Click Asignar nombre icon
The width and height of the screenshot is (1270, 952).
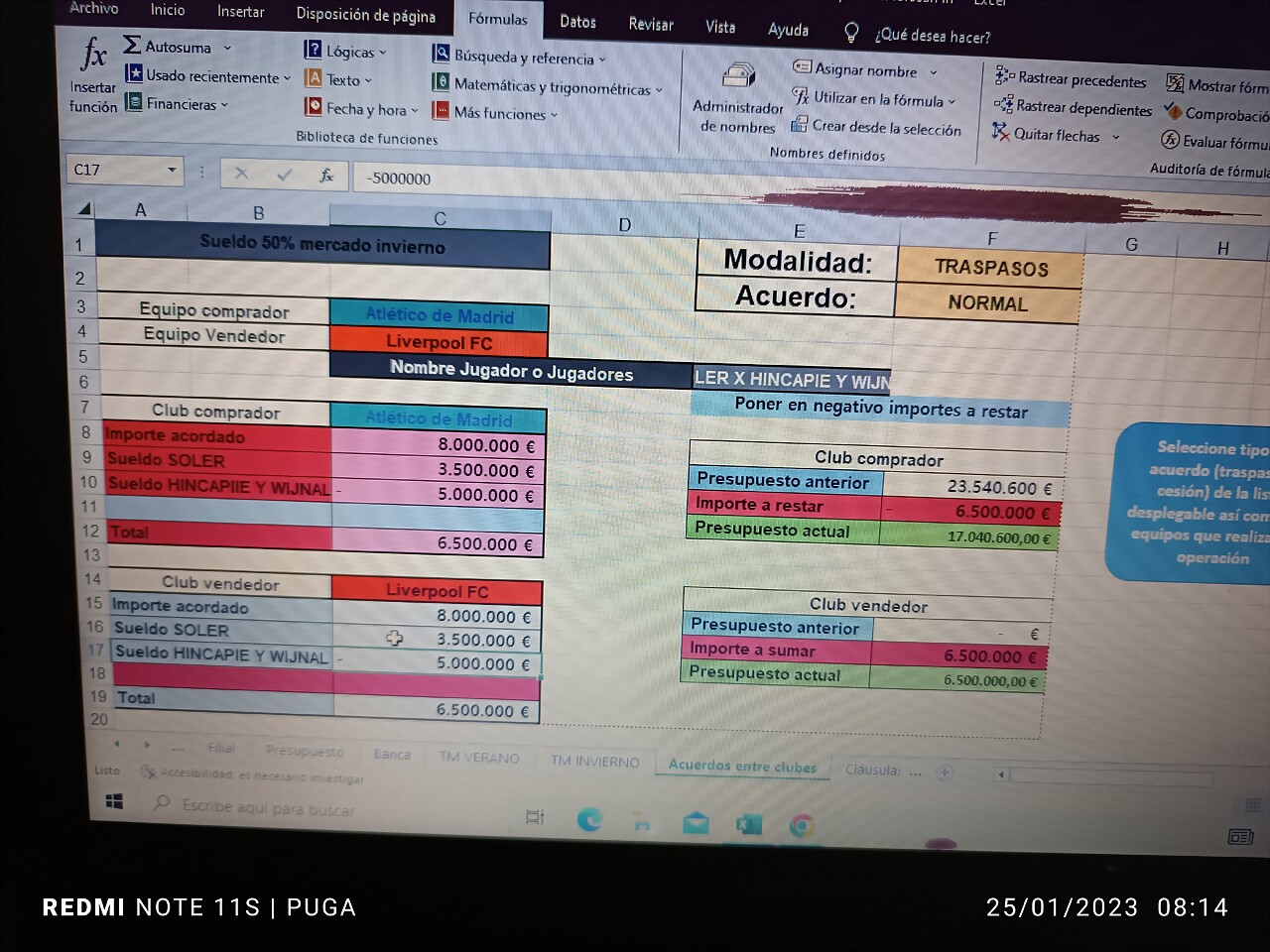point(802,67)
